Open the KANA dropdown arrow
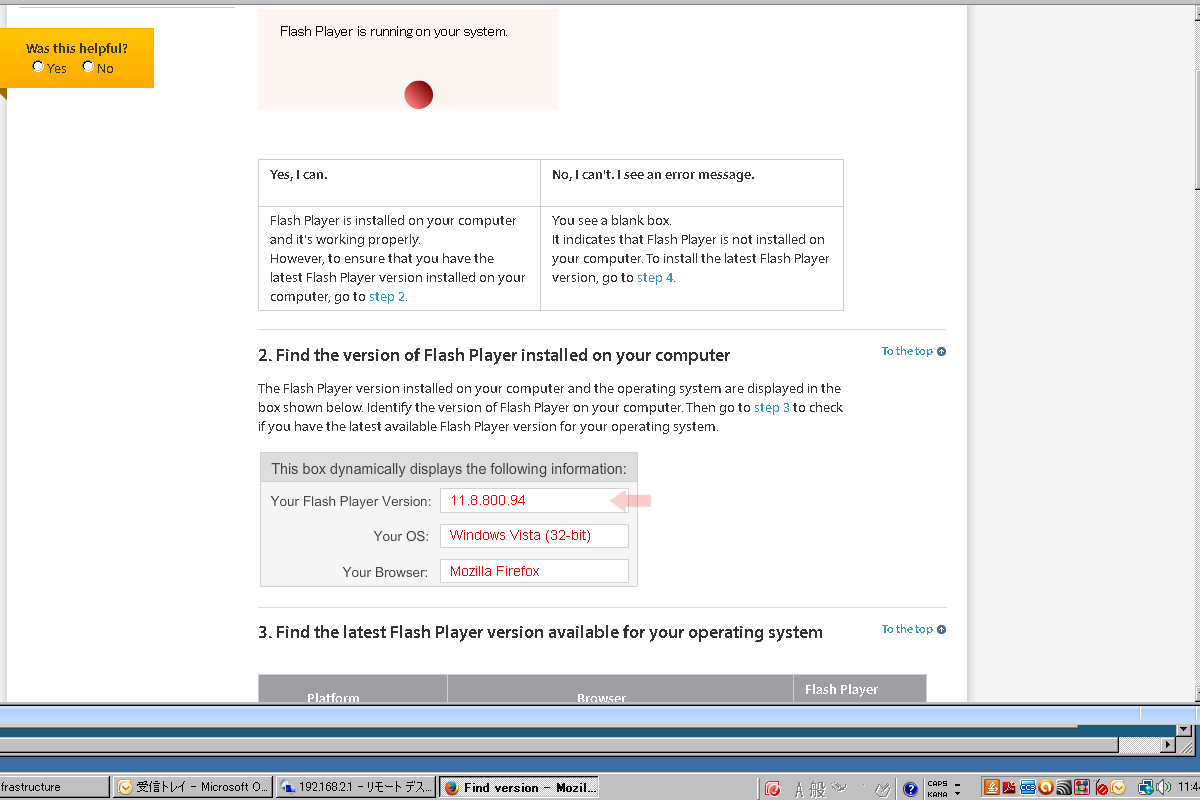Screen dimensions: 1200x800 [956, 794]
